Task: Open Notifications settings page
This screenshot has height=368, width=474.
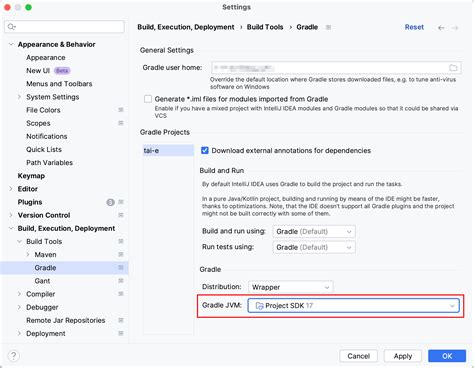Action: click(47, 136)
